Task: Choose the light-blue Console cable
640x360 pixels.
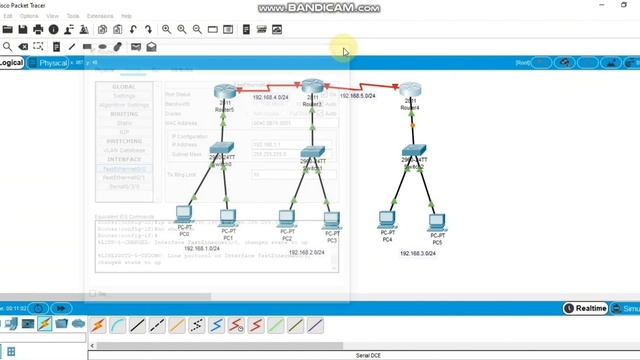Action: tap(118, 326)
